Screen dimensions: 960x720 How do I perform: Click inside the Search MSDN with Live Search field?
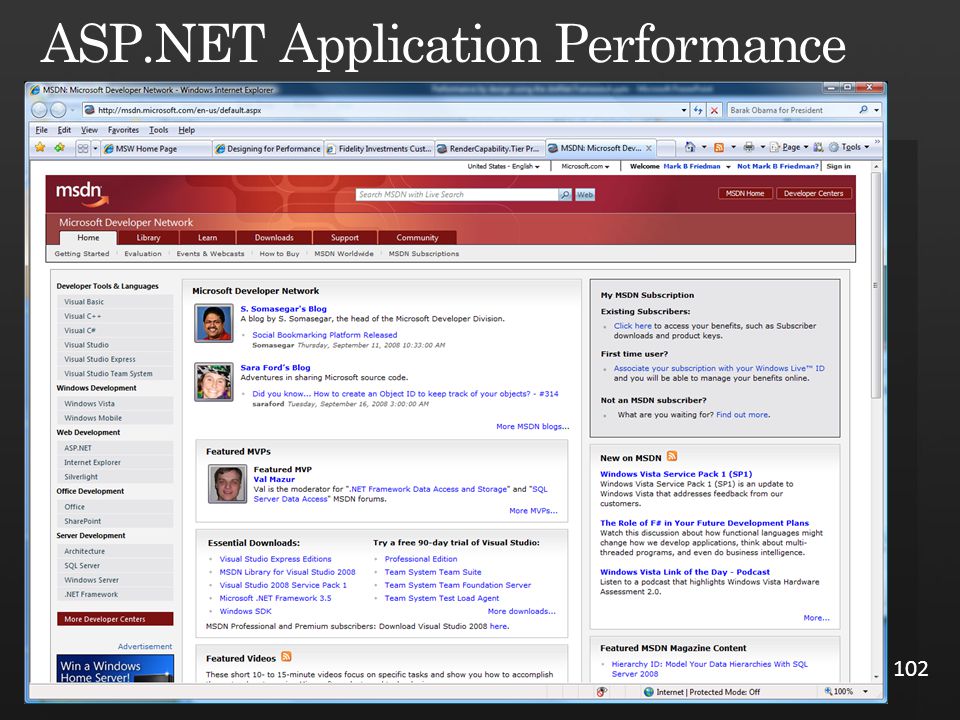pyautogui.click(x=457, y=195)
